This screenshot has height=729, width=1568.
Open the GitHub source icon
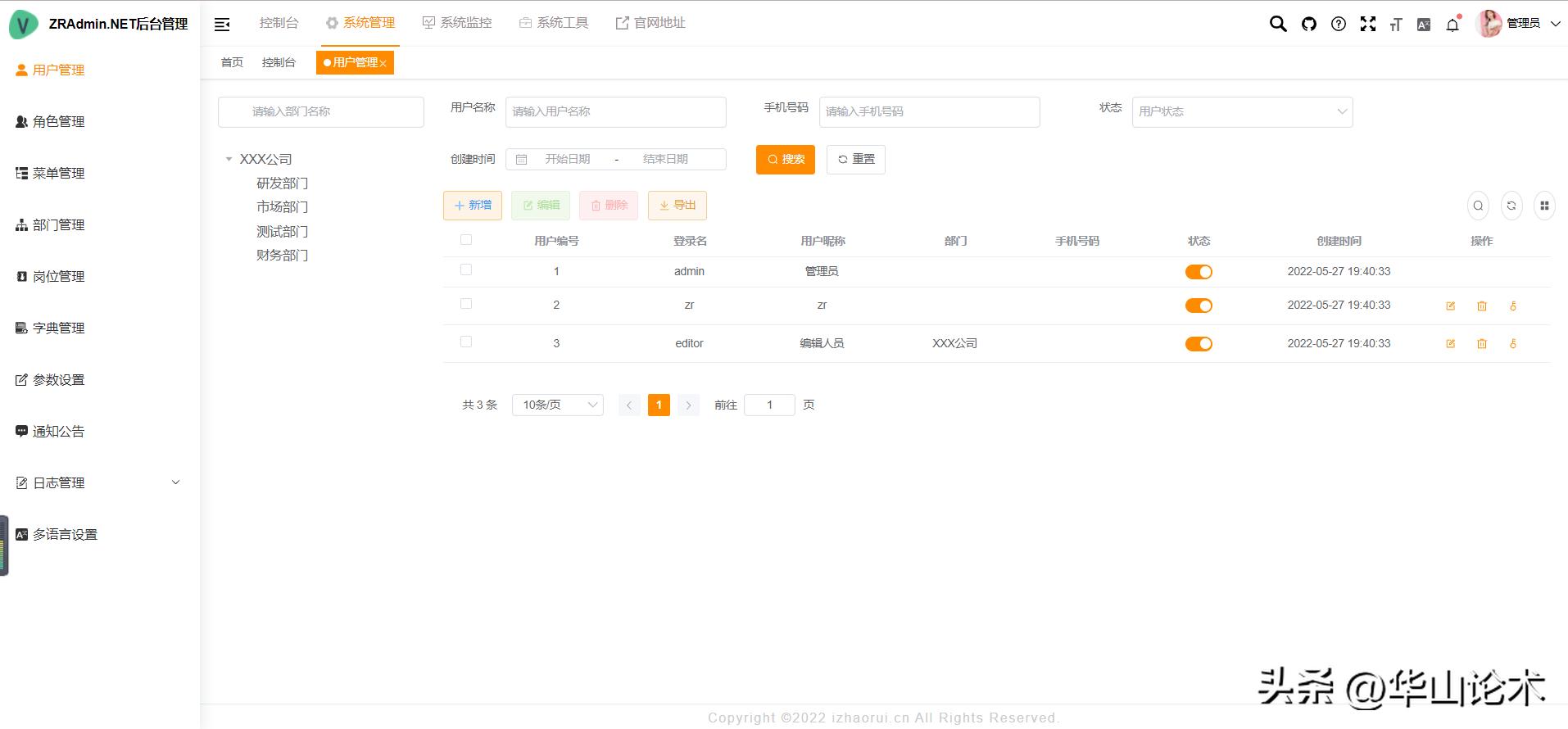coord(1309,24)
